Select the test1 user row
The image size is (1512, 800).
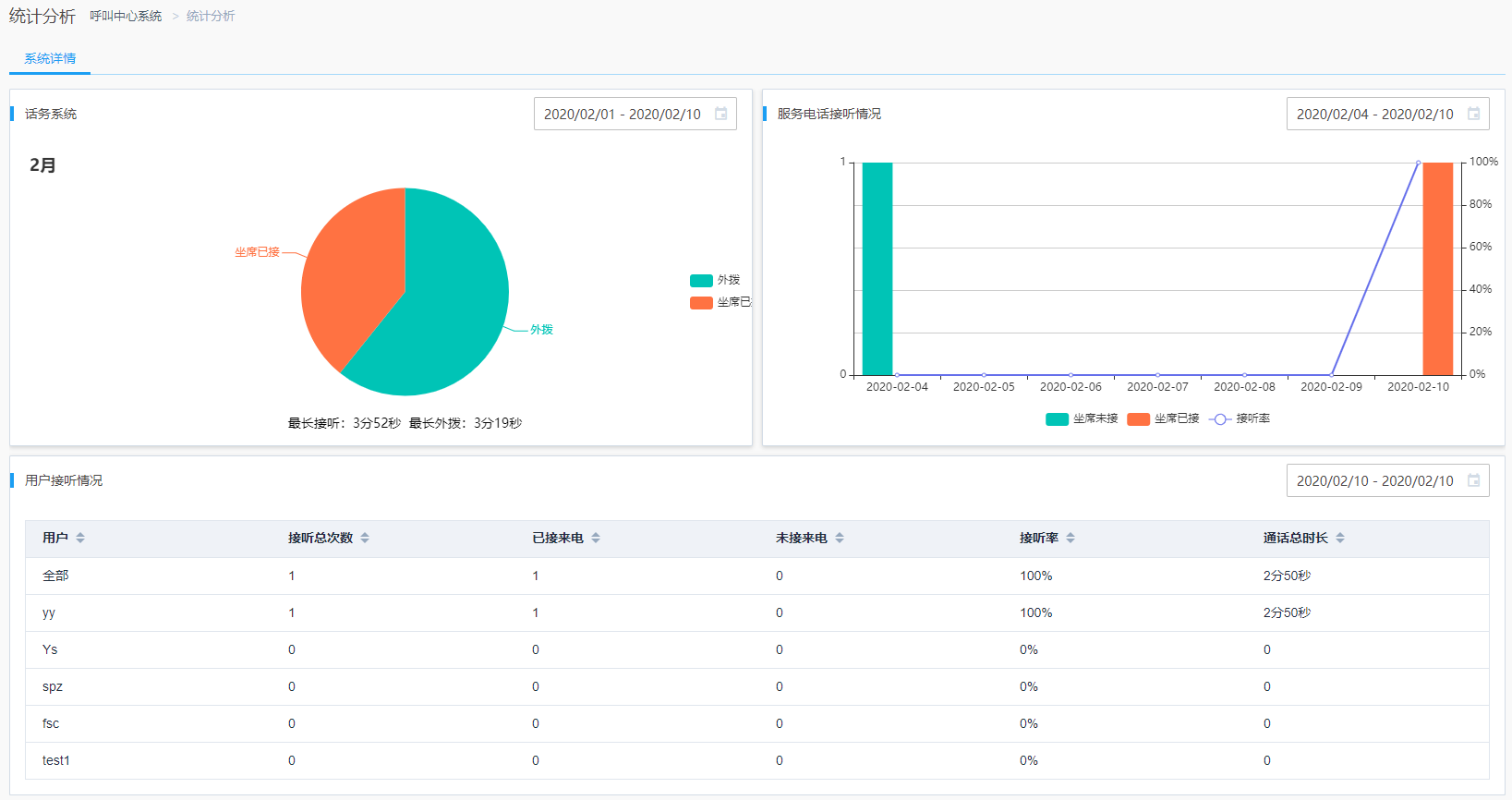[x=756, y=760]
